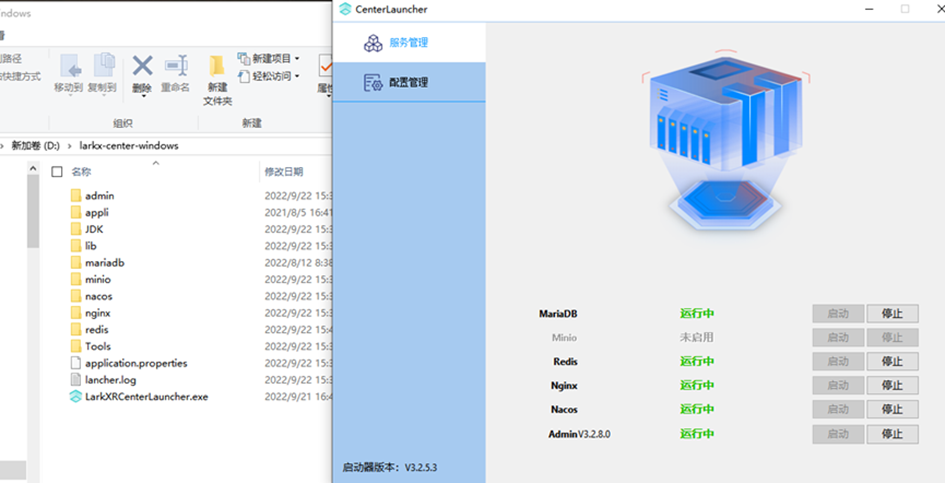Click larkx-center-windows in the address path

(x=129, y=146)
